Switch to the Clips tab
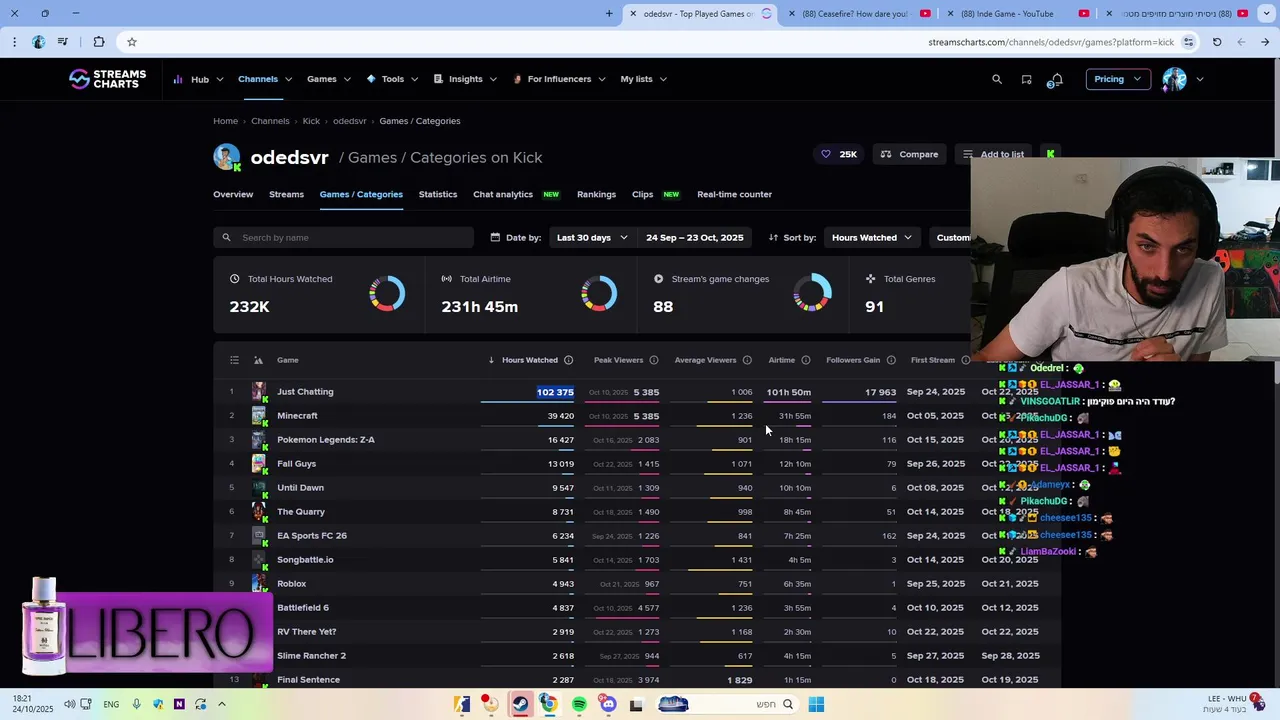Viewport: 1280px width, 720px height. (643, 194)
